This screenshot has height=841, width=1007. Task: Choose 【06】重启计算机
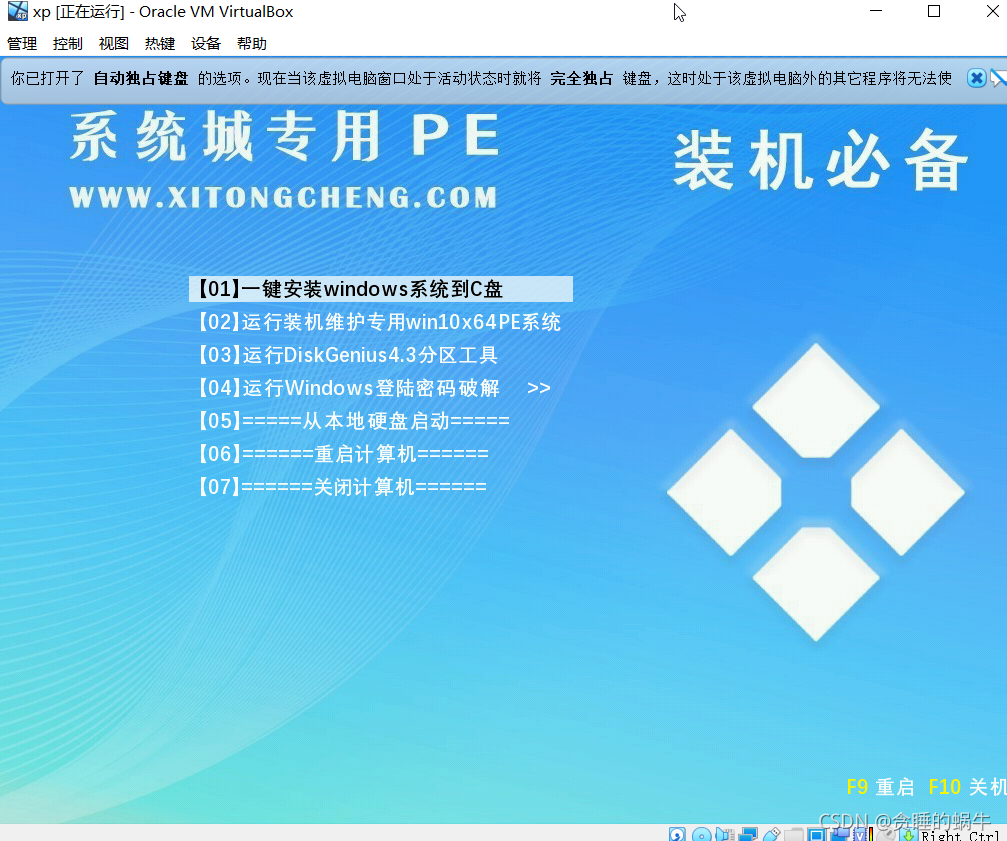342,454
